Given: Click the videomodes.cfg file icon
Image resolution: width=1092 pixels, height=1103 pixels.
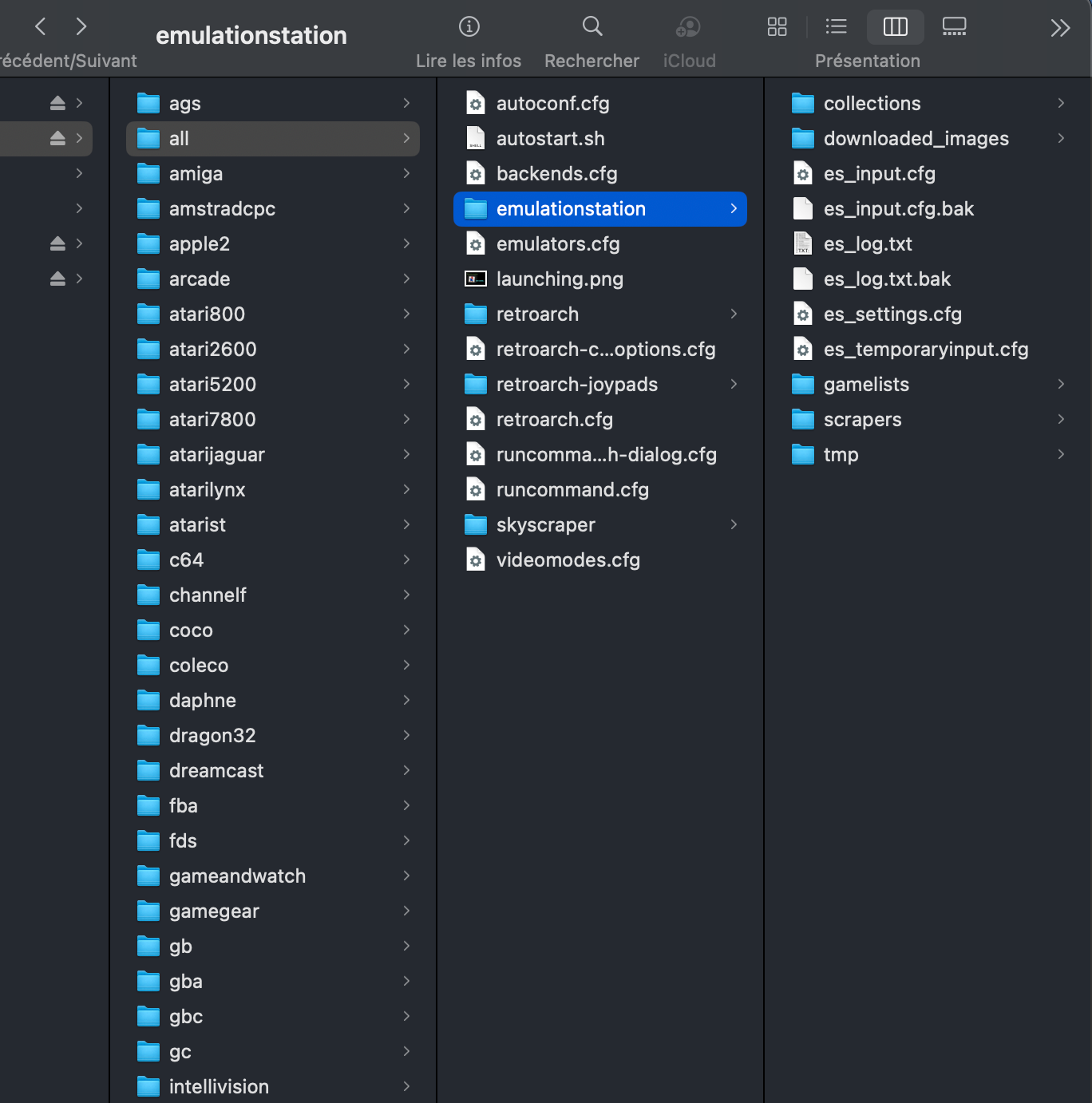Looking at the screenshot, I should click(476, 559).
